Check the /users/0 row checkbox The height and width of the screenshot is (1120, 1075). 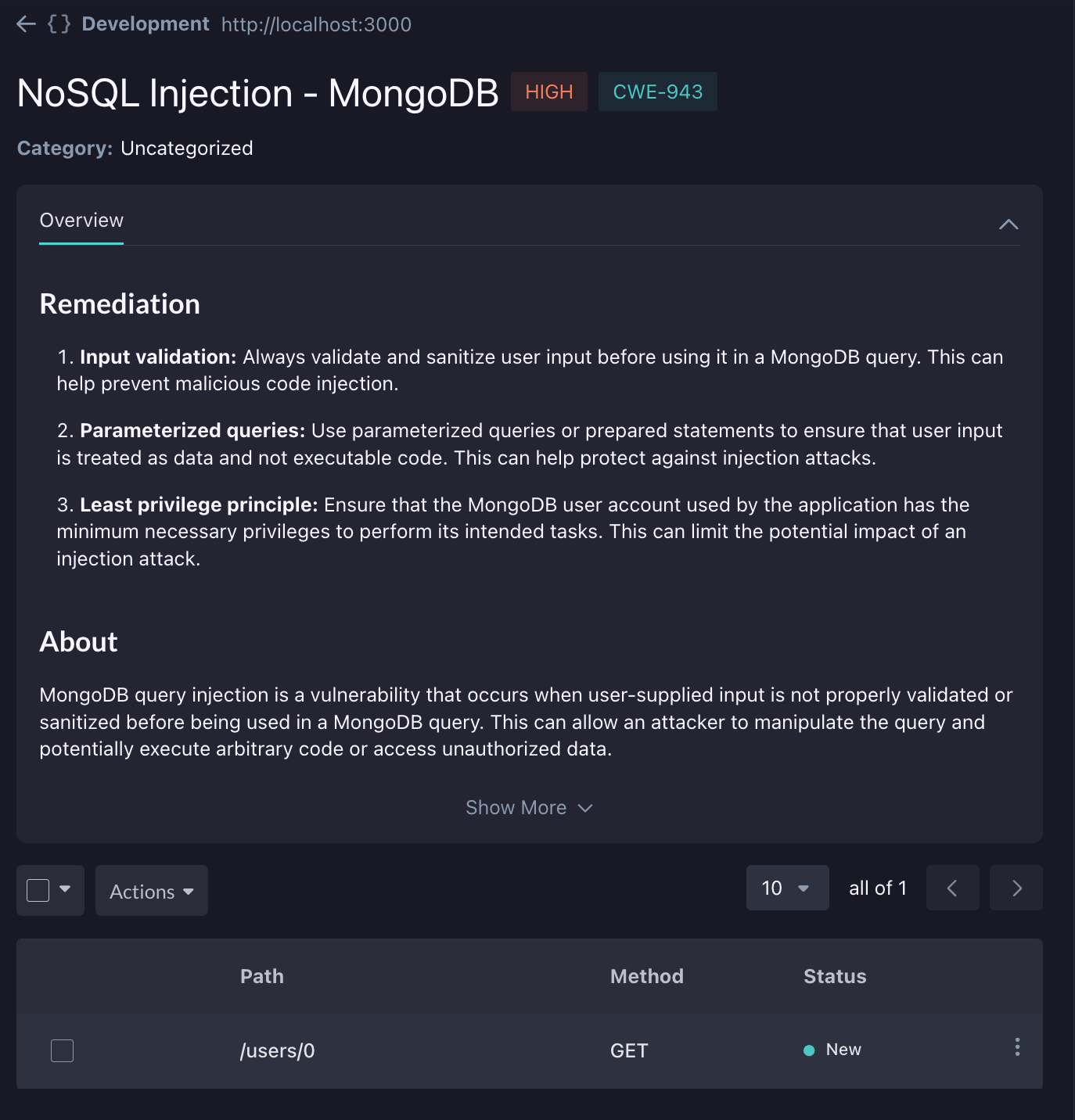click(62, 1050)
